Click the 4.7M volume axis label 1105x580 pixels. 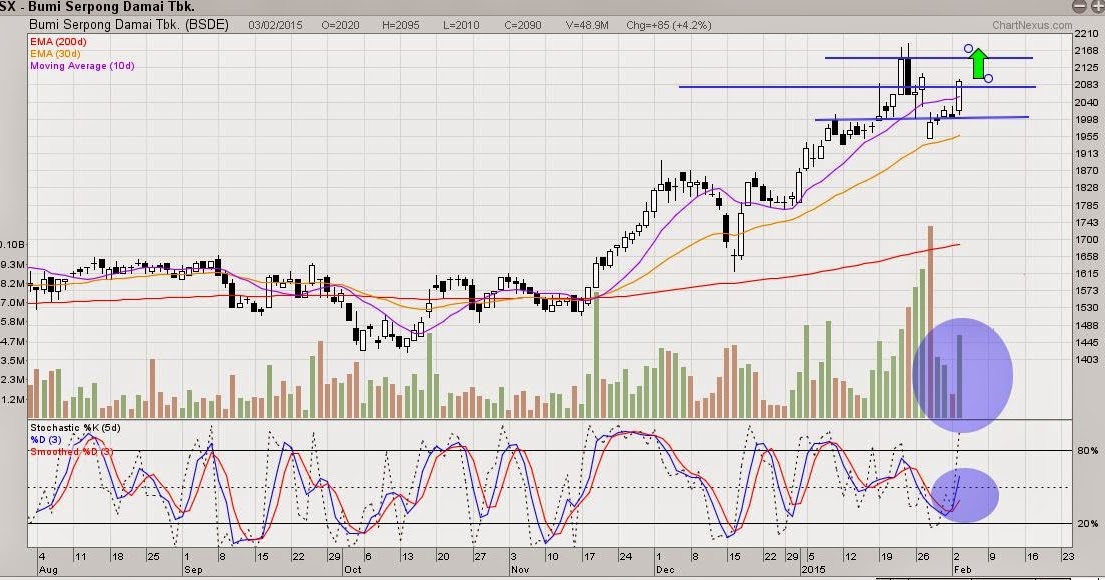13,341
